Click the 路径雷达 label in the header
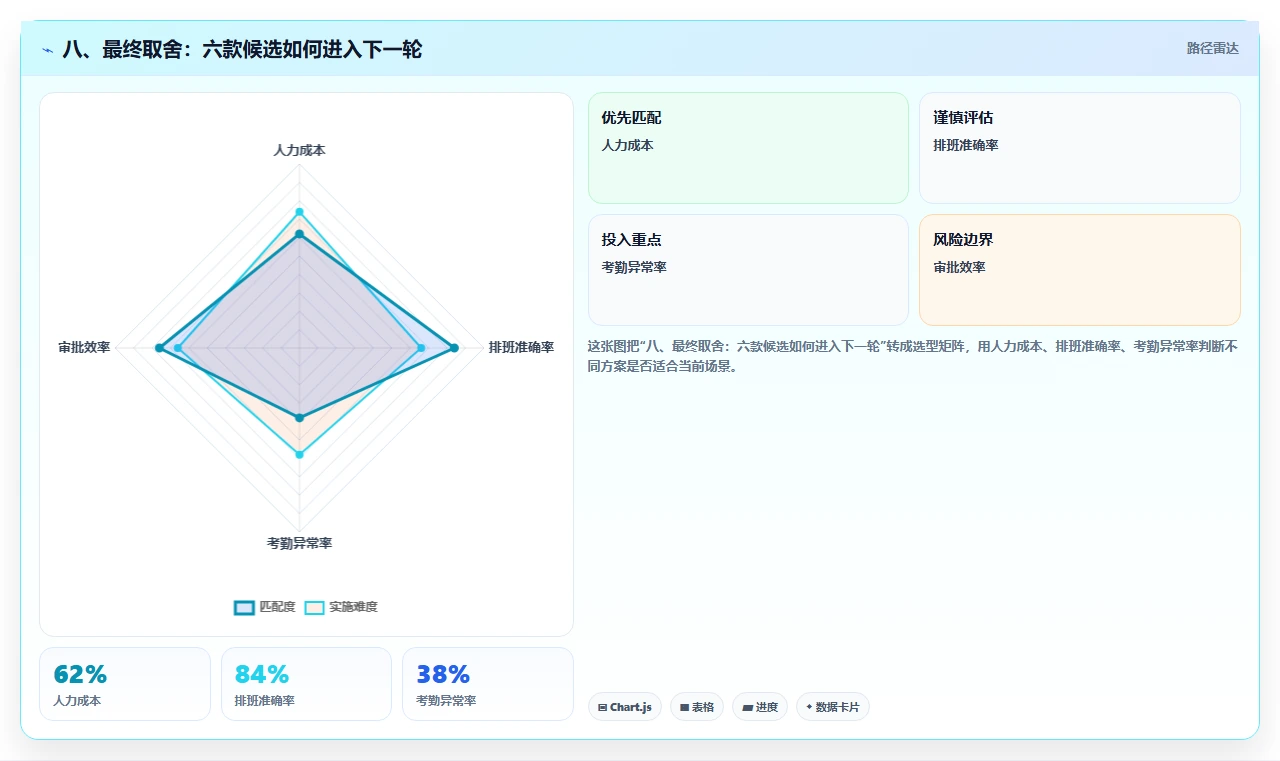 point(1212,48)
